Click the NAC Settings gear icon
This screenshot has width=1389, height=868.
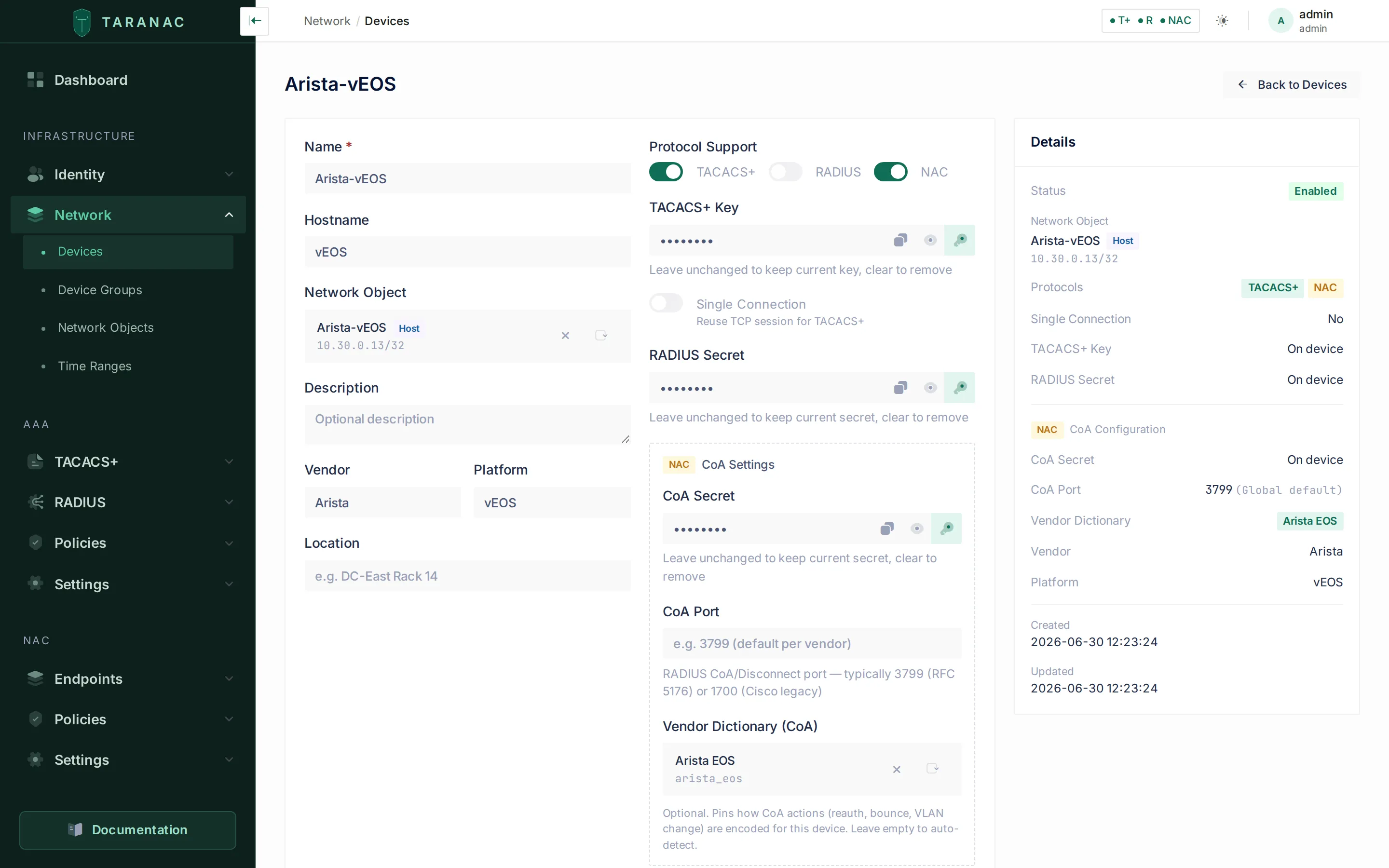pos(35,759)
